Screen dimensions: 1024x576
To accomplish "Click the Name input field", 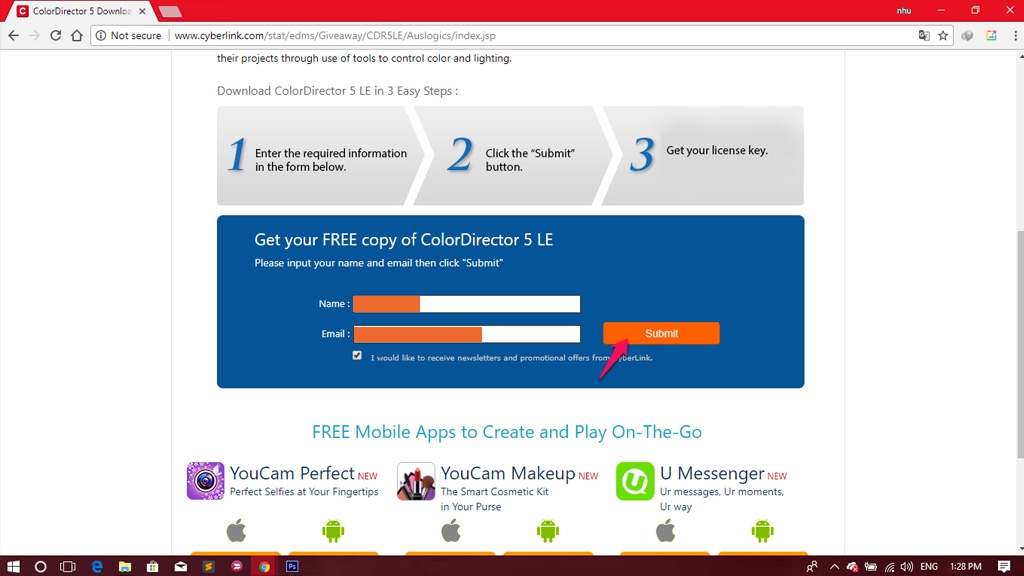I will click(466, 304).
